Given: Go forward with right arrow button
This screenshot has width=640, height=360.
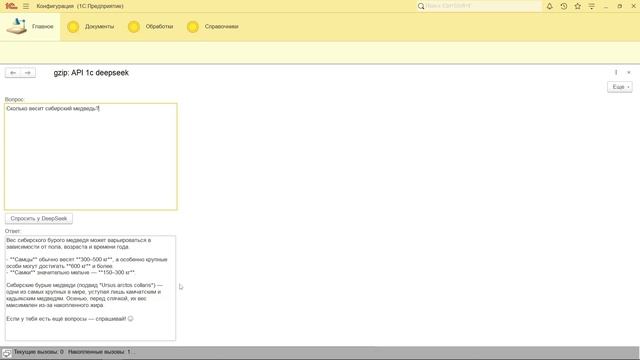Looking at the screenshot, I should 28,73.
